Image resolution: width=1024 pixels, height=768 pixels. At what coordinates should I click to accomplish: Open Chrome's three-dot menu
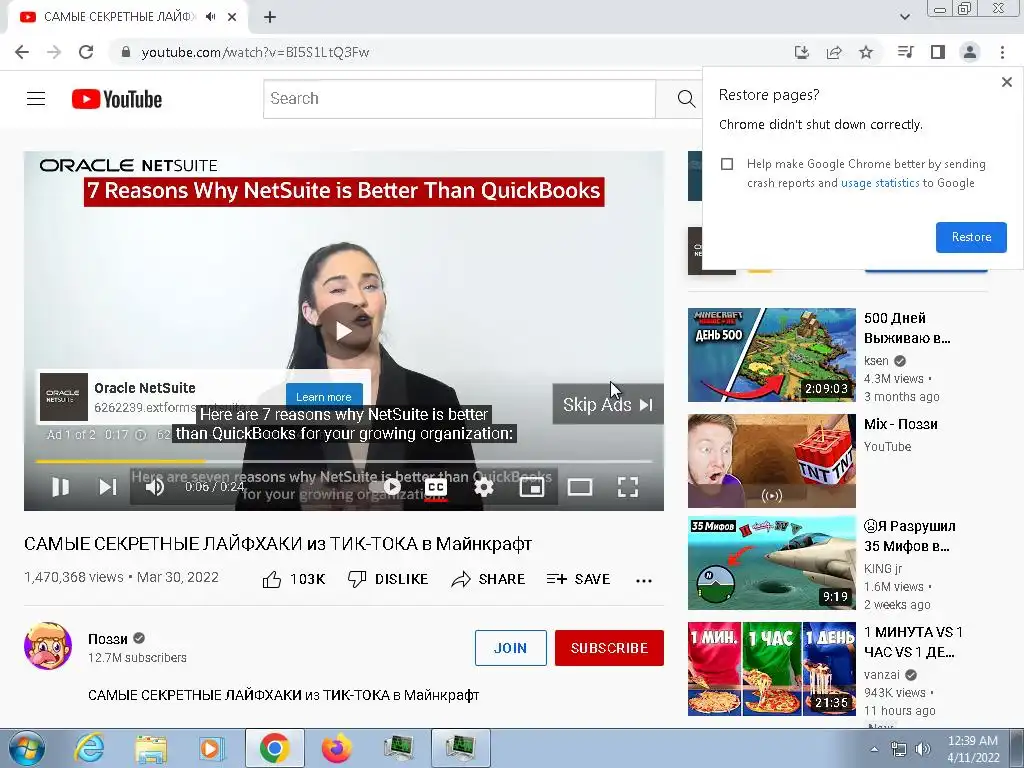[x=1002, y=52]
